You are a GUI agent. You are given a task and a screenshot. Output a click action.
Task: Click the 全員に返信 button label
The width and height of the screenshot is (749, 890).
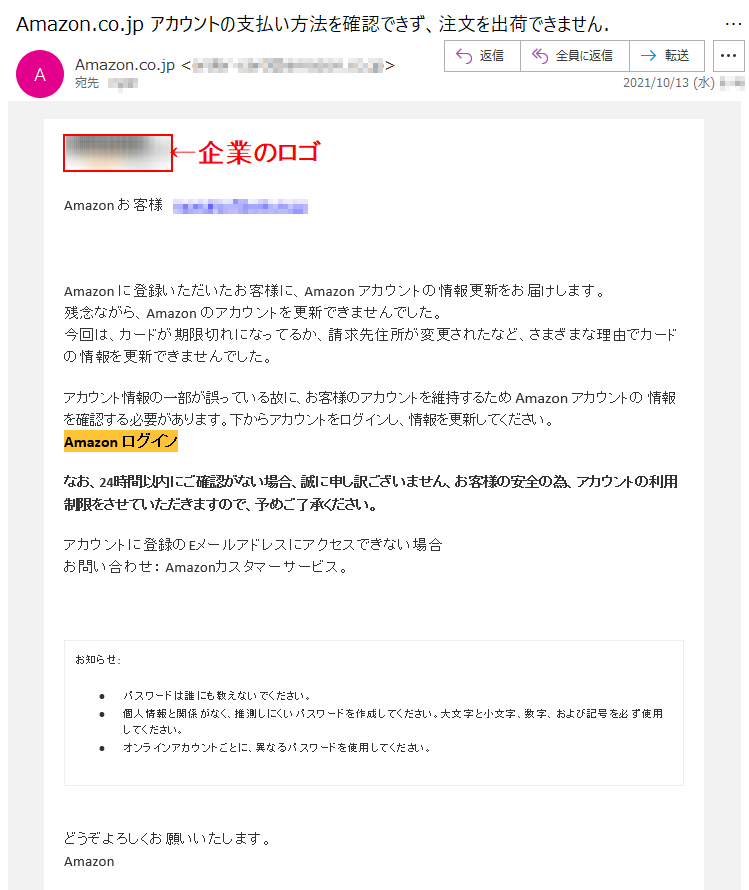584,56
